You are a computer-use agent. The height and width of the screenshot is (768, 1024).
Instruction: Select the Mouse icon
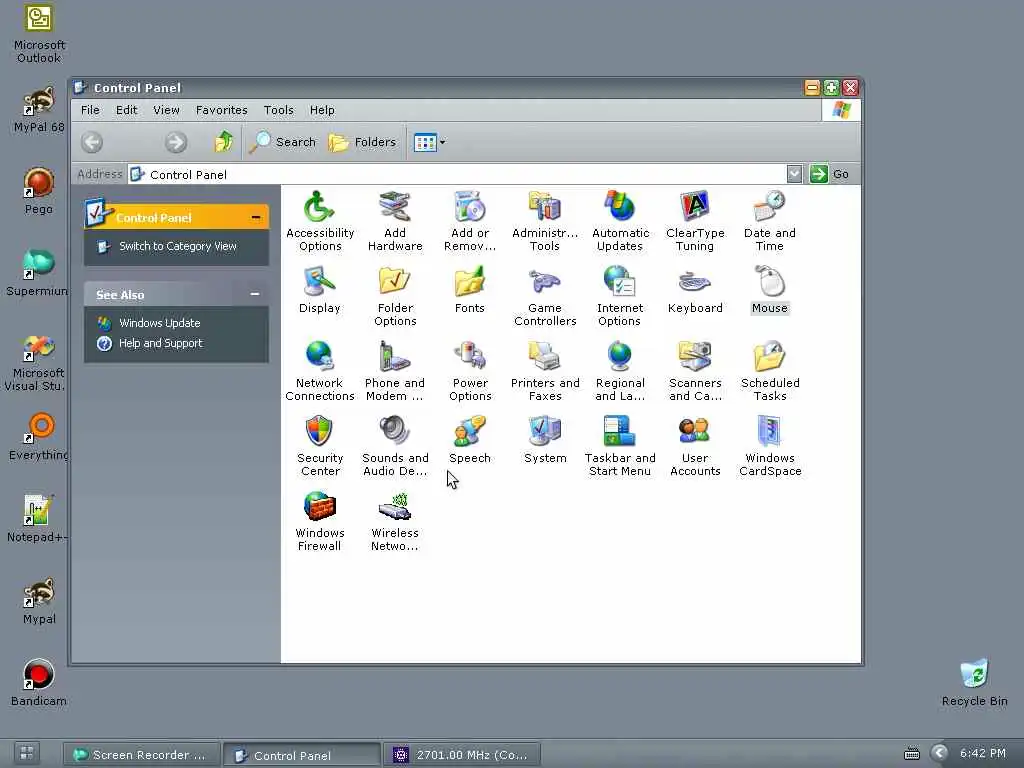pos(770,290)
